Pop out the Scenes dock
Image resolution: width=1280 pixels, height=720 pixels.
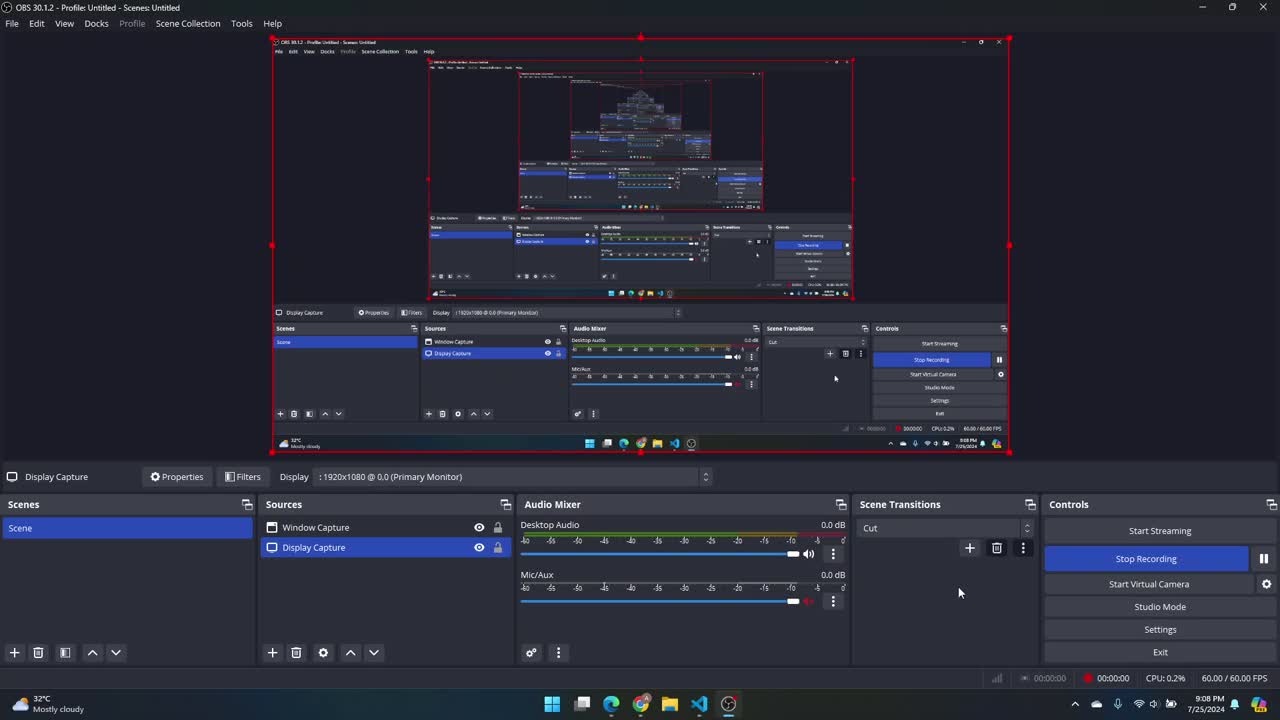point(247,505)
